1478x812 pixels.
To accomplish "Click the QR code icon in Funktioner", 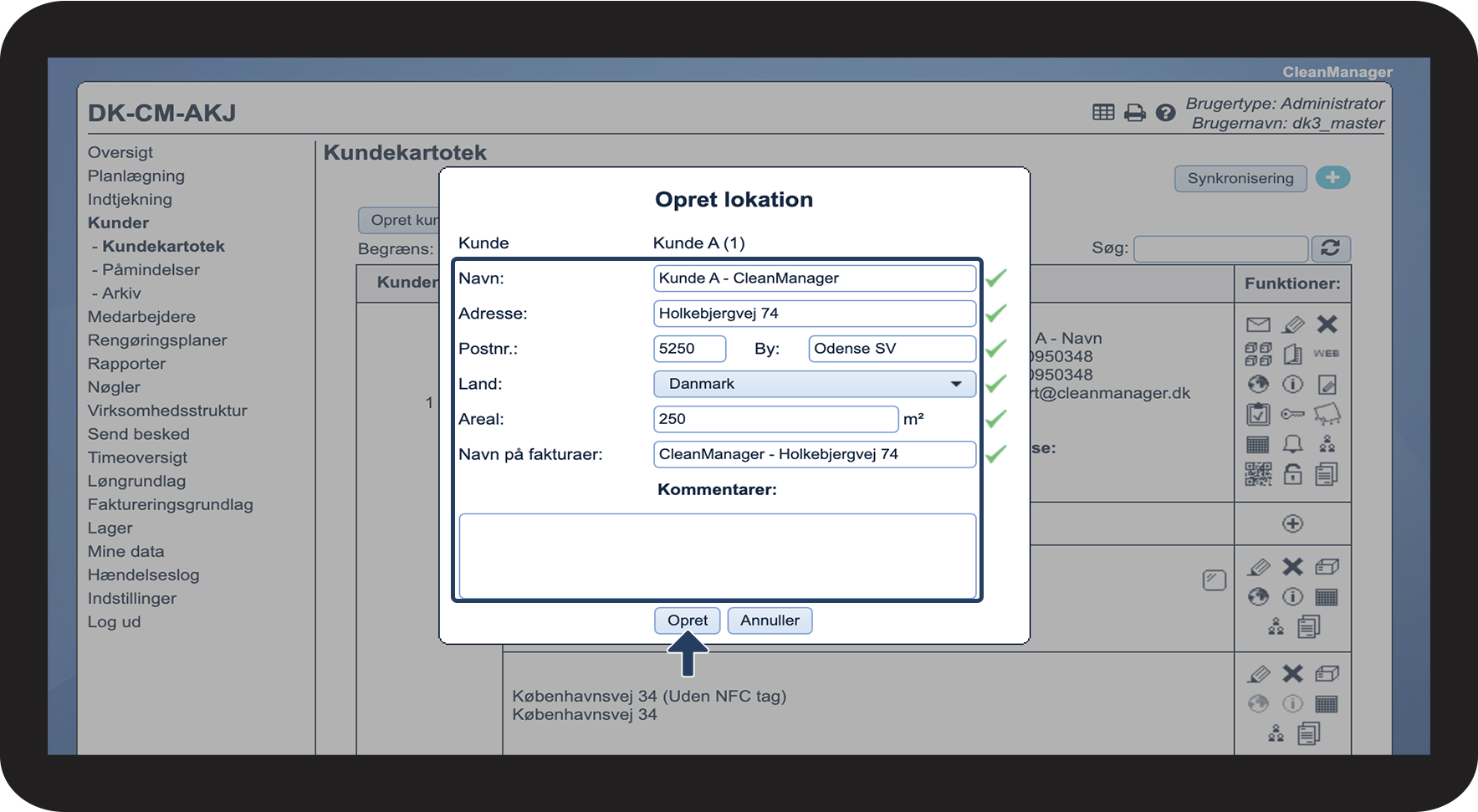I will 1258,474.
